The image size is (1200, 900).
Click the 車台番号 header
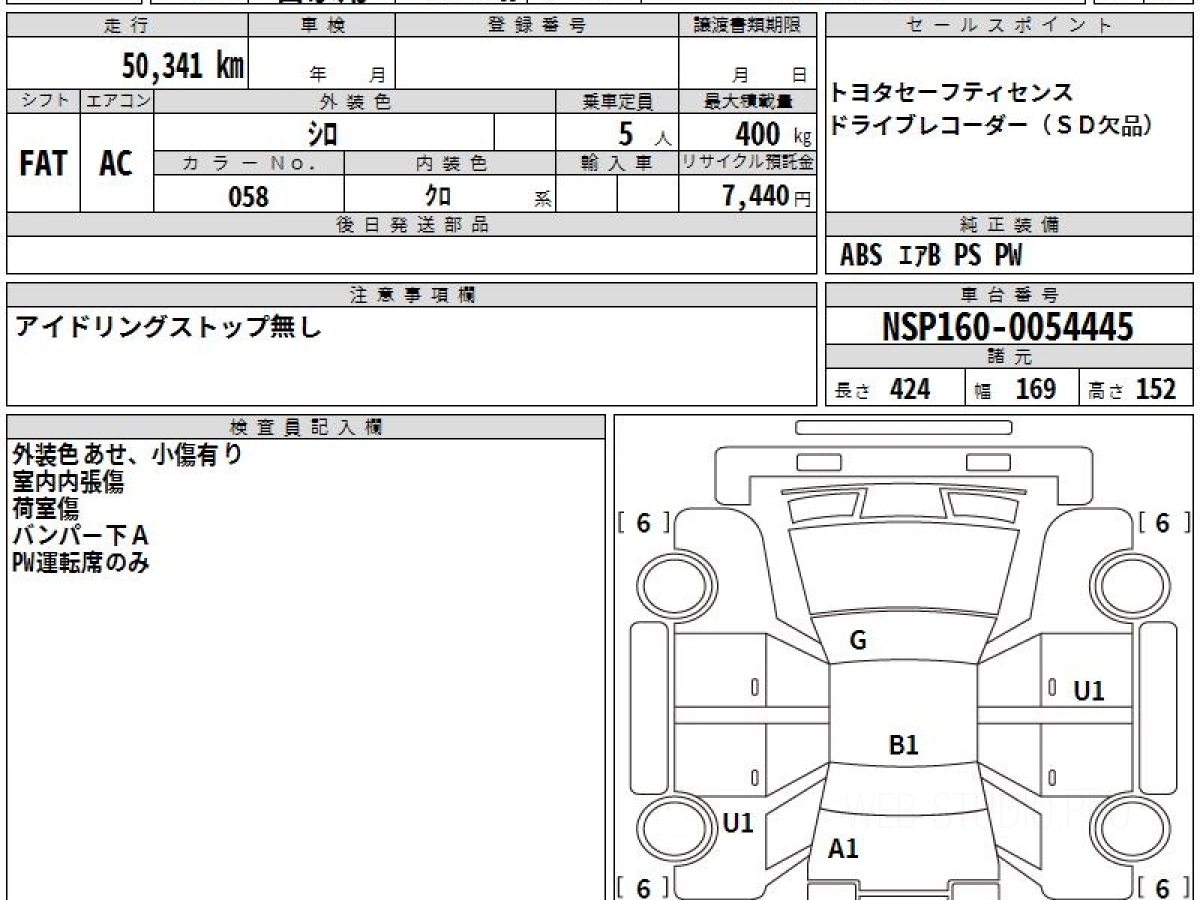(1009, 295)
